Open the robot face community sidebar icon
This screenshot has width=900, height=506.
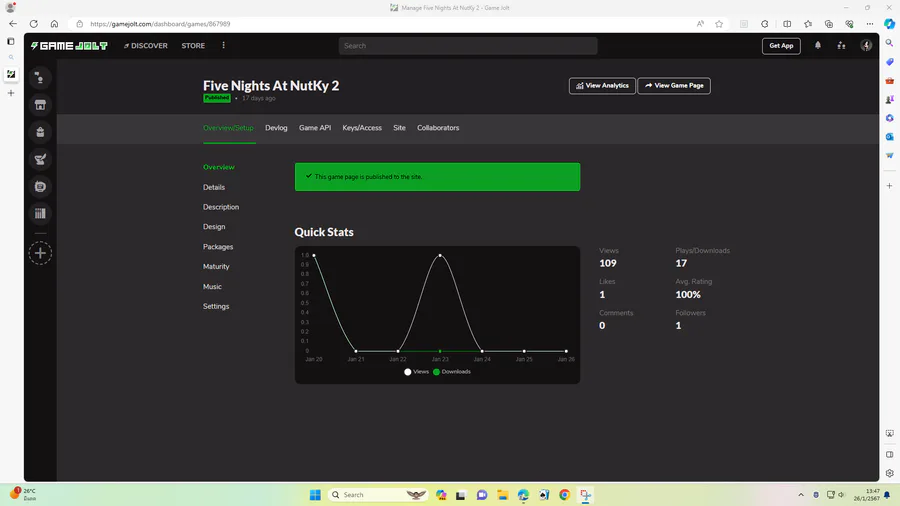click(x=40, y=186)
